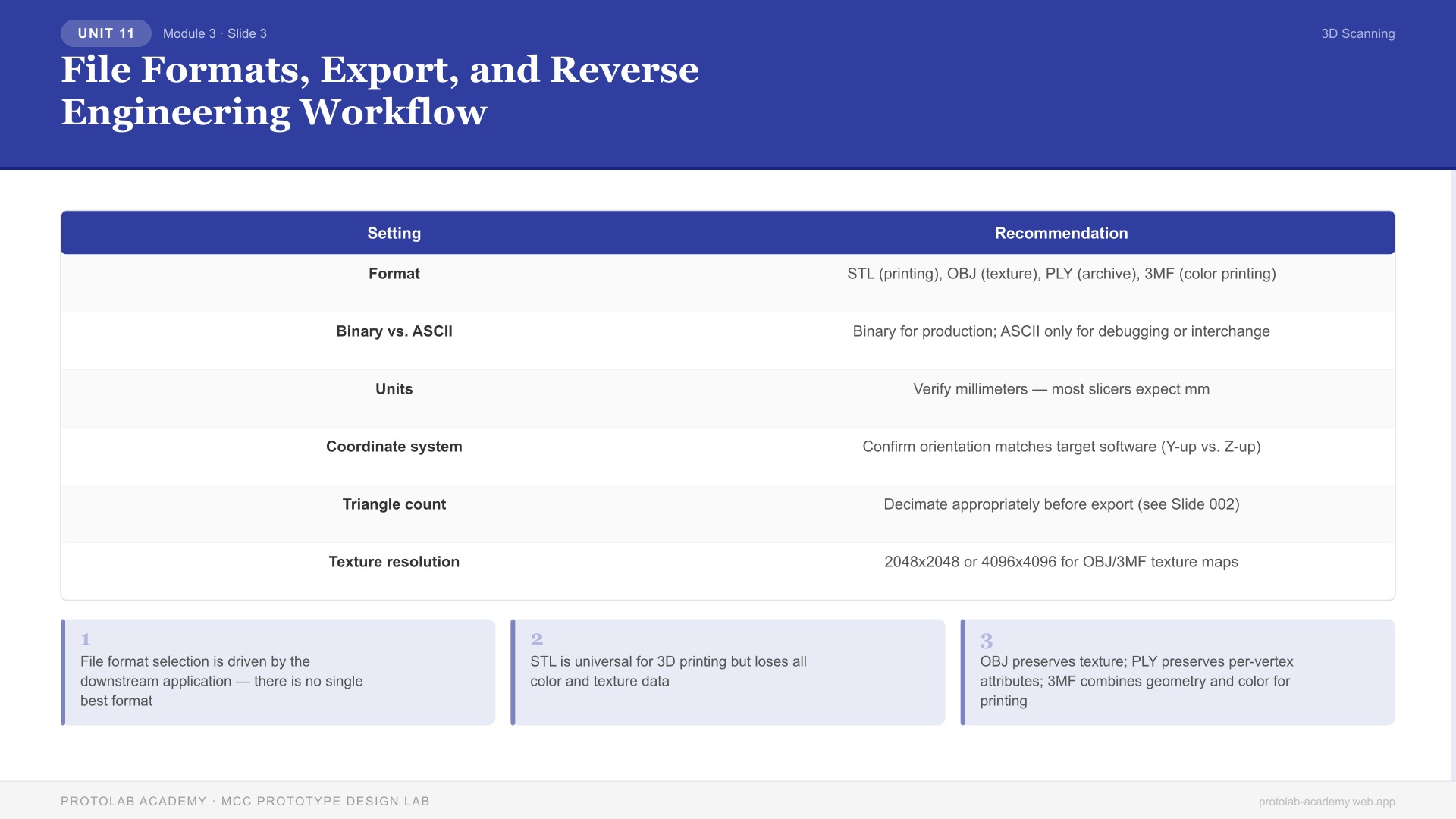Click the Recommendation column header
The width and height of the screenshot is (1456, 819).
coord(1061,233)
